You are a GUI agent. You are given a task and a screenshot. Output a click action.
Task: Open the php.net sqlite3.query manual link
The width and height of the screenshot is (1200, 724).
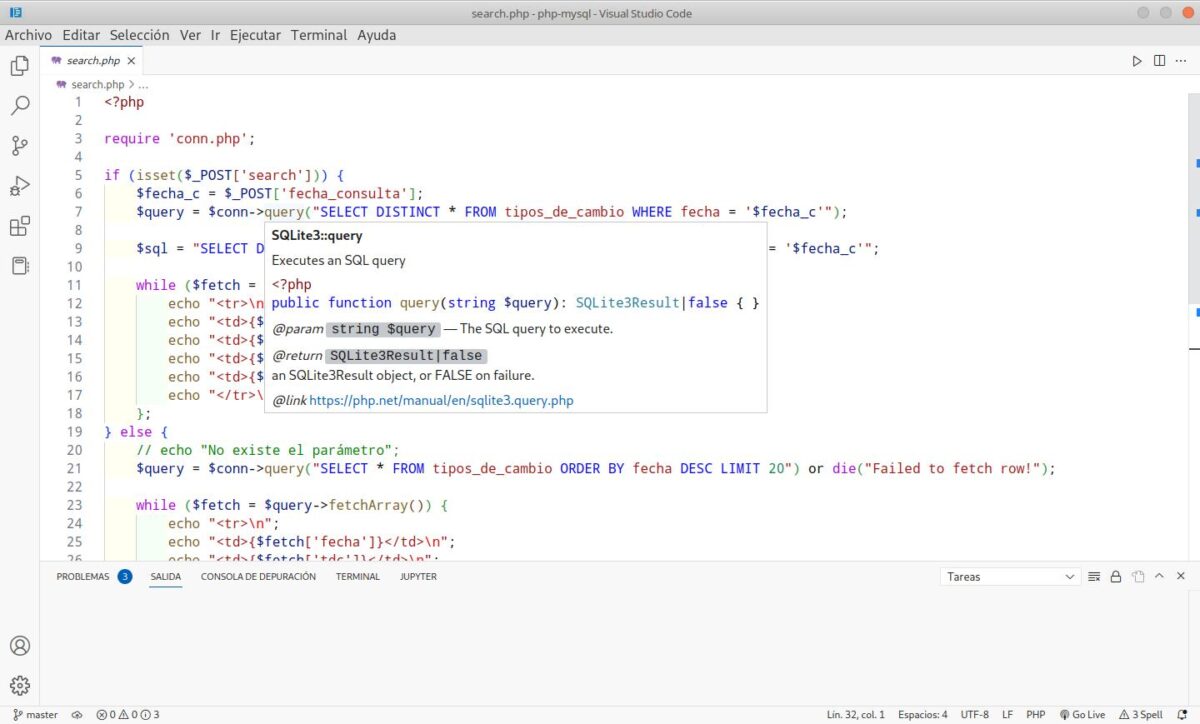pos(441,400)
